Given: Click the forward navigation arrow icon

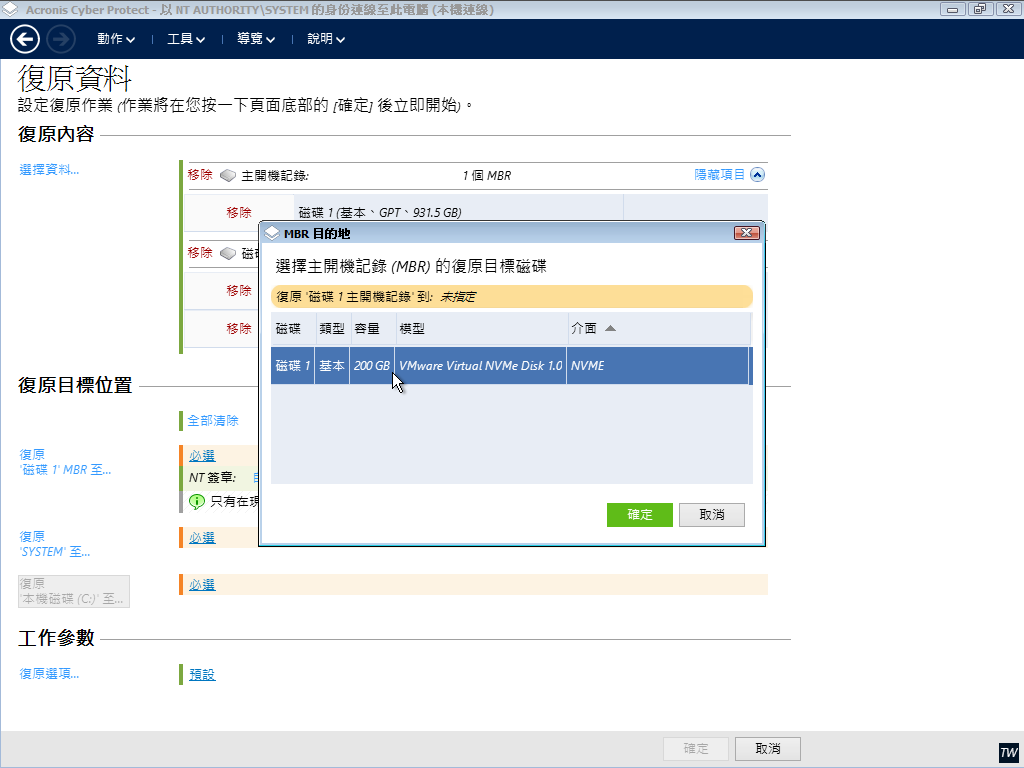Looking at the screenshot, I should pos(61,40).
